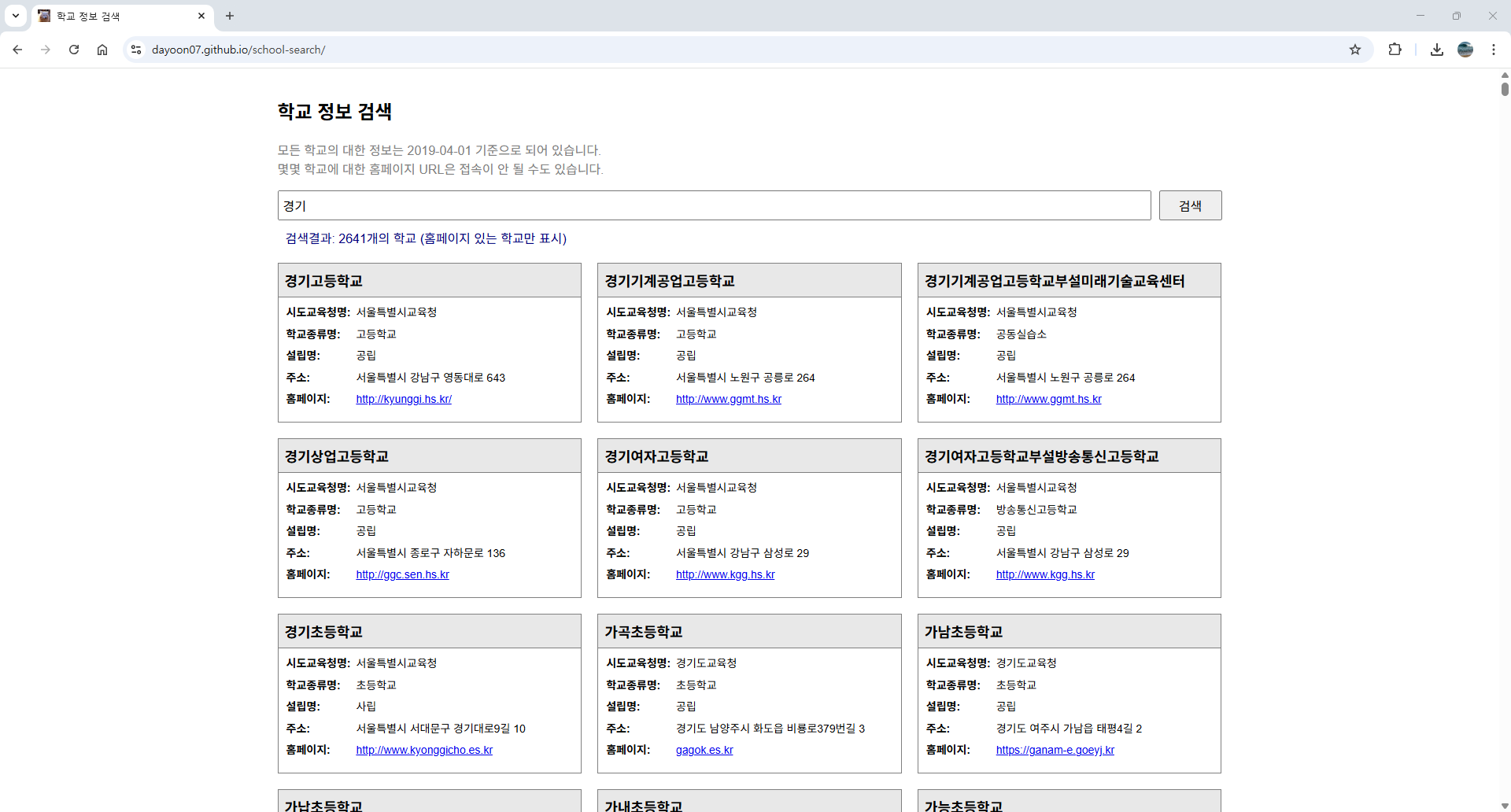Open the 경기기계공업고등학교 homepage link
This screenshot has width=1511, height=812.
click(x=729, y=399)
